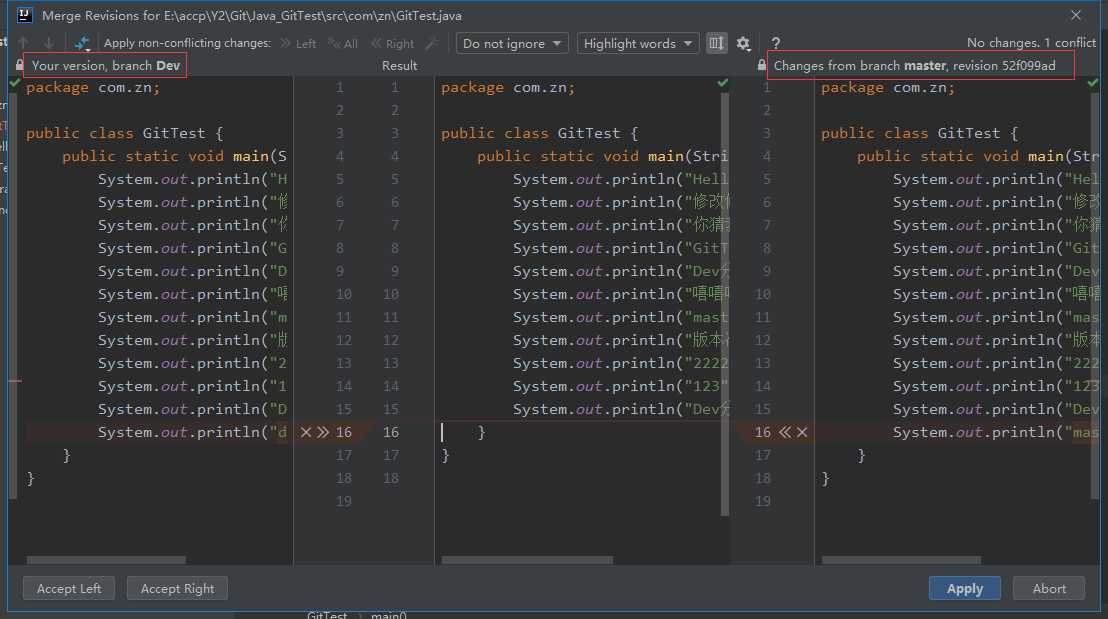Click lock icon beside Changes from branch master
The image size is (1108, 619).
pyautogui.click(x=761, y=65)
